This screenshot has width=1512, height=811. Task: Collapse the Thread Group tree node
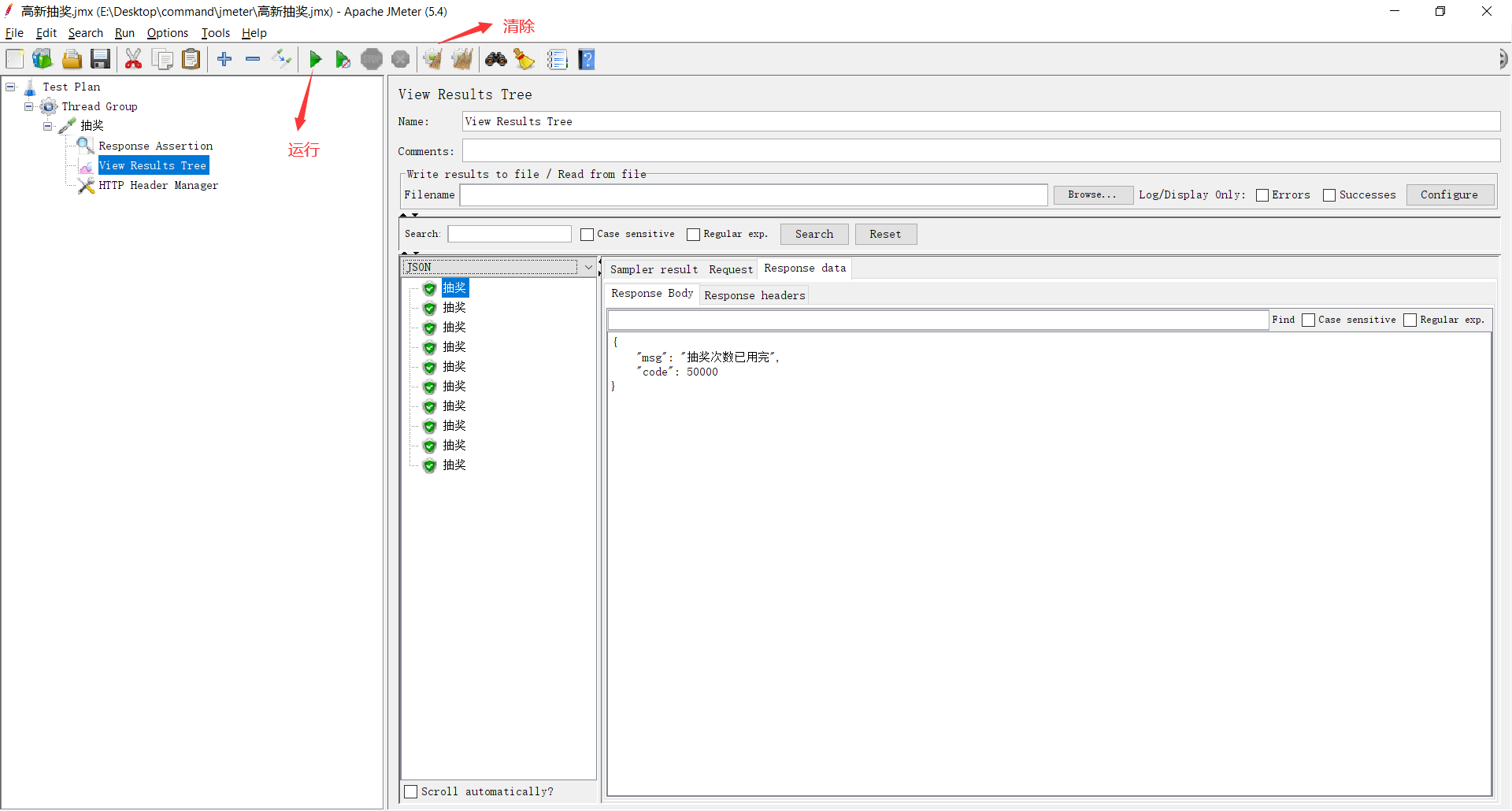point(28,106)
